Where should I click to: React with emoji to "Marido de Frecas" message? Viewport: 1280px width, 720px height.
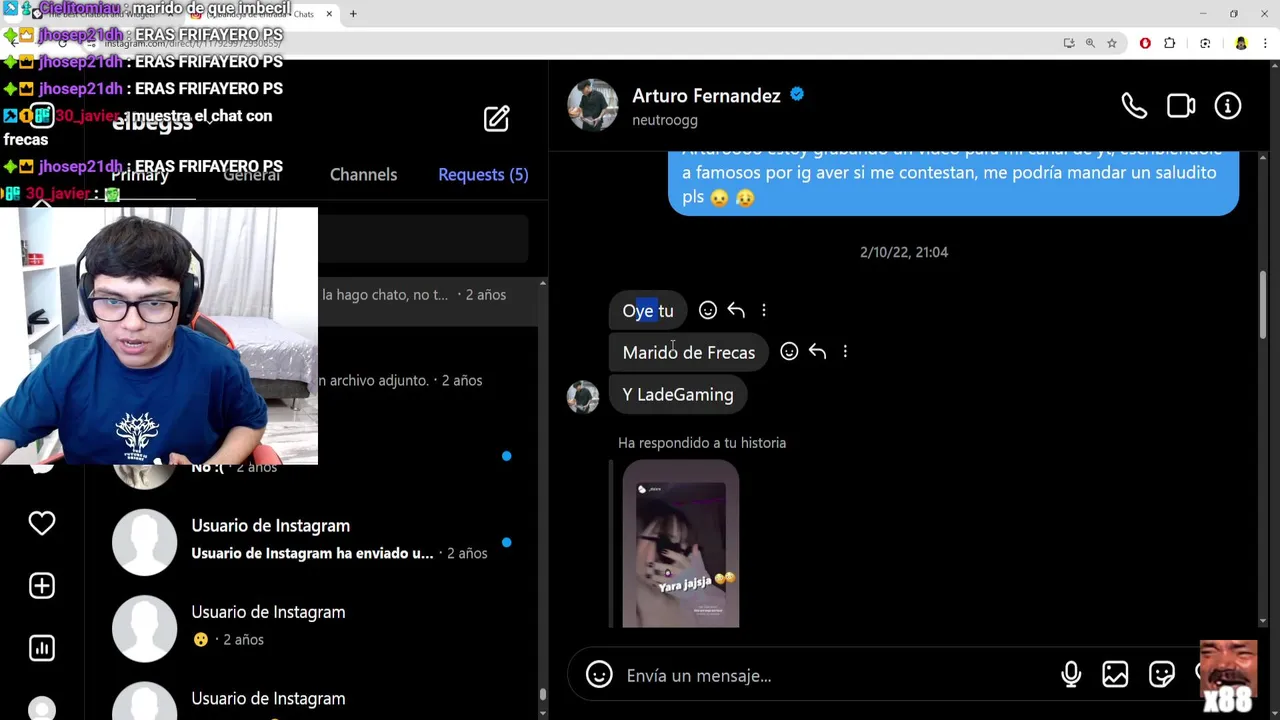coord(789,352)
